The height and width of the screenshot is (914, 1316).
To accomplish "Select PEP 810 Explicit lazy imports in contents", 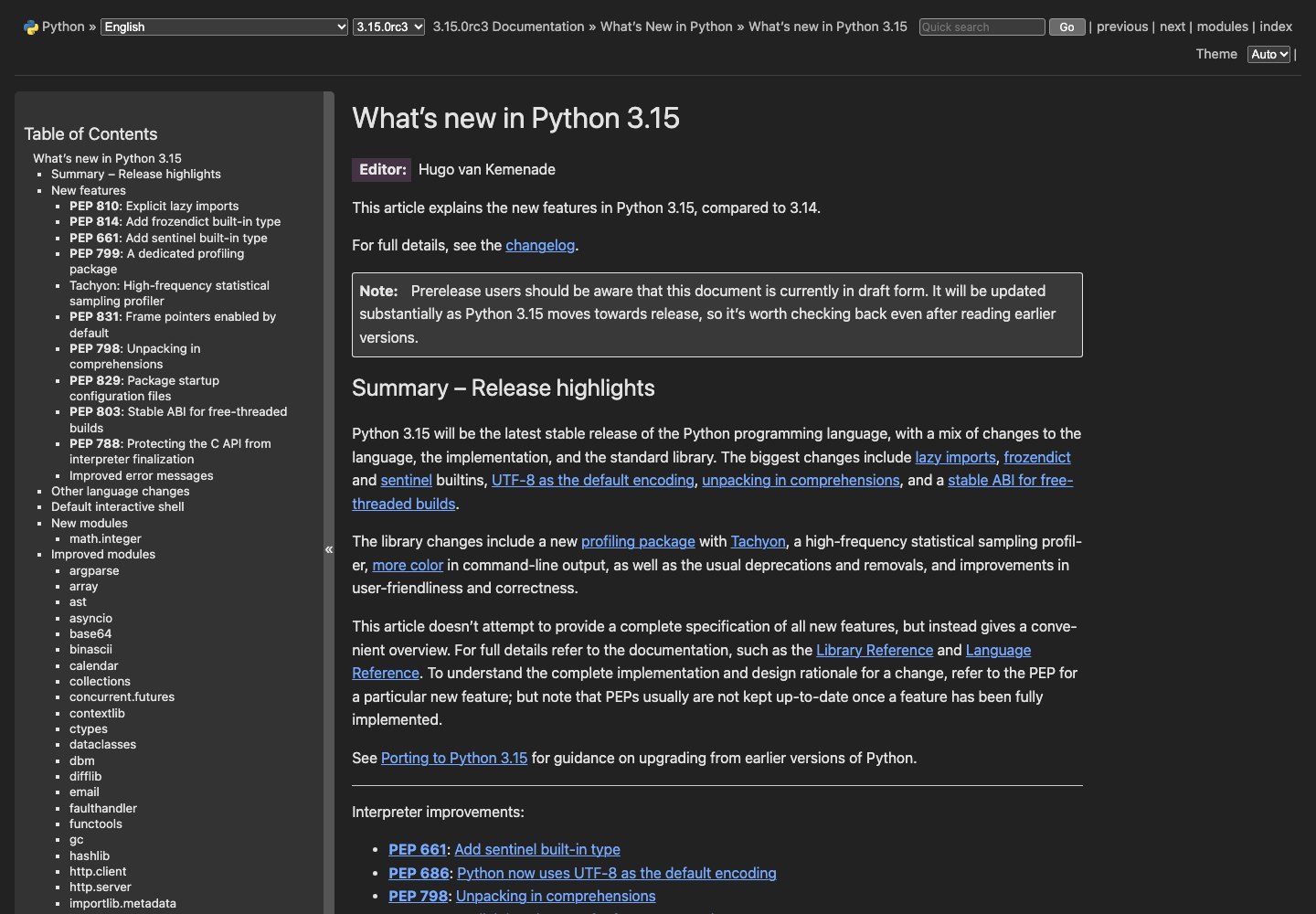I will tap(154, 206).
